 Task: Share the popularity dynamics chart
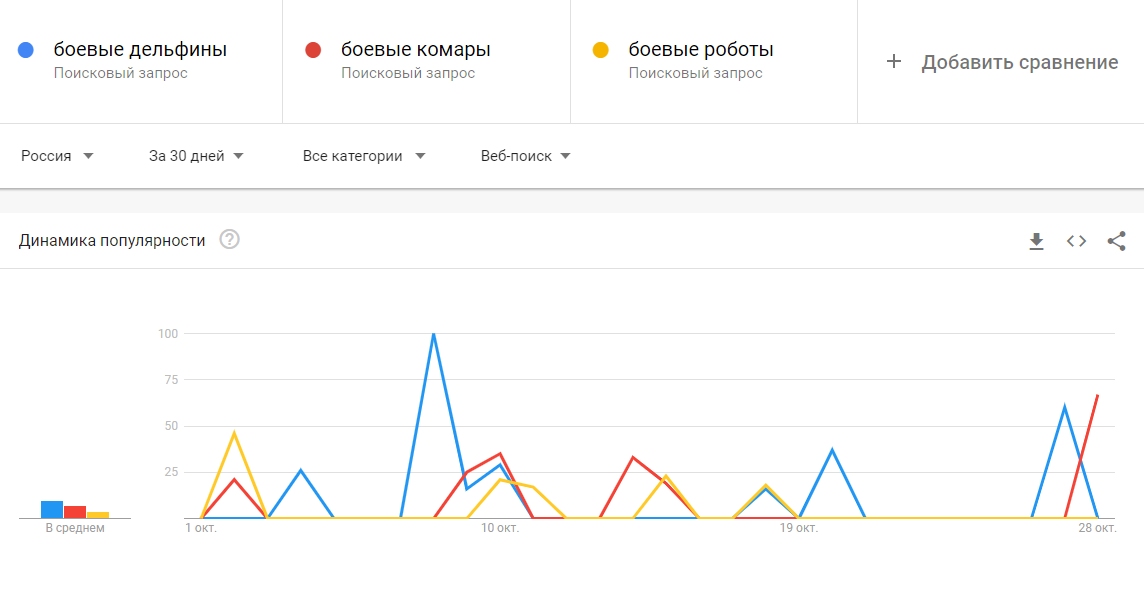pos(1117,241)
